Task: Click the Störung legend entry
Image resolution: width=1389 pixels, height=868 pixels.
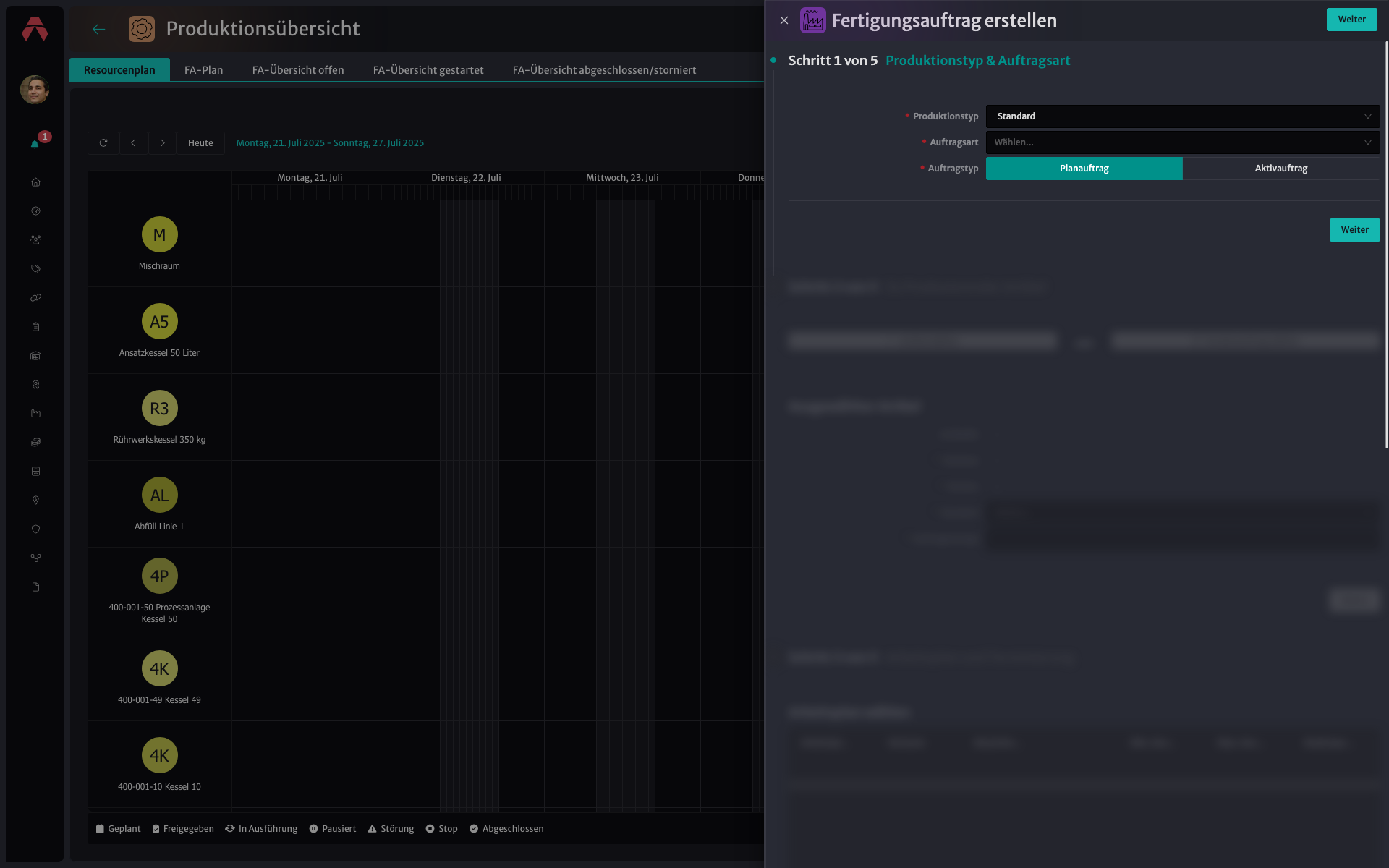Action: pyautogui.click(x=391, y=829)
